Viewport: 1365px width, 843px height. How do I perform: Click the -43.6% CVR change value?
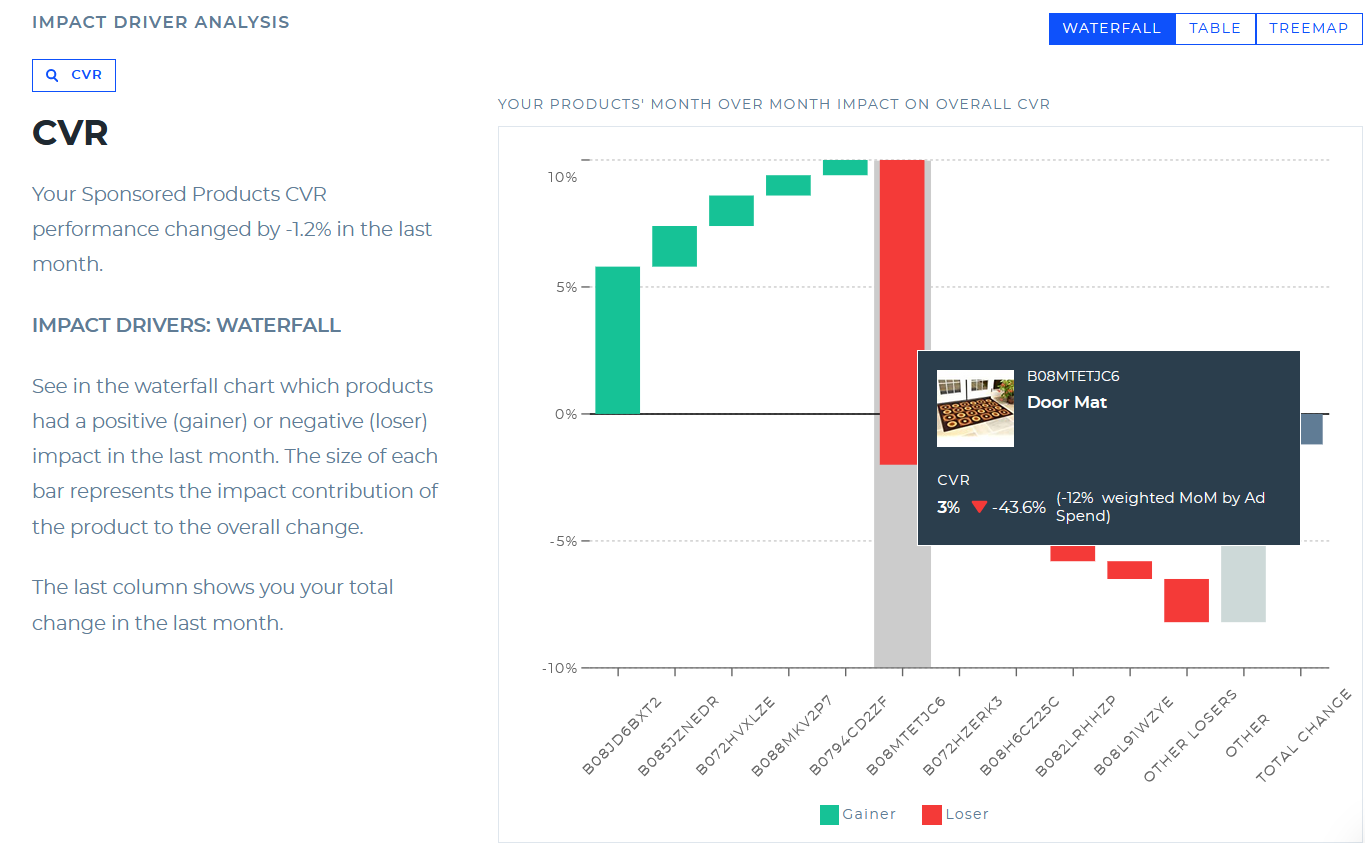tap(1018, 507)
